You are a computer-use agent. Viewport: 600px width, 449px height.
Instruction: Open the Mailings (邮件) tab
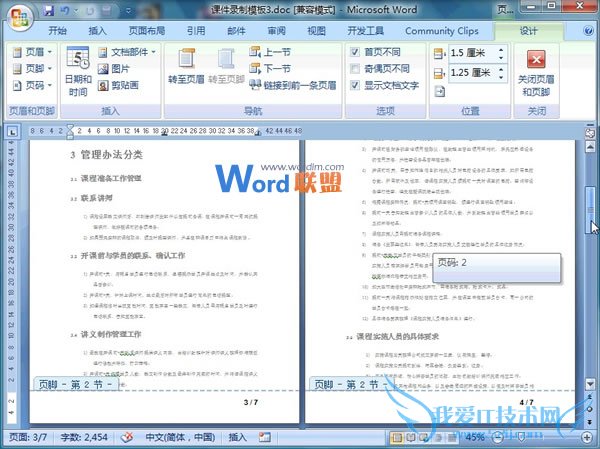point(236,31)
